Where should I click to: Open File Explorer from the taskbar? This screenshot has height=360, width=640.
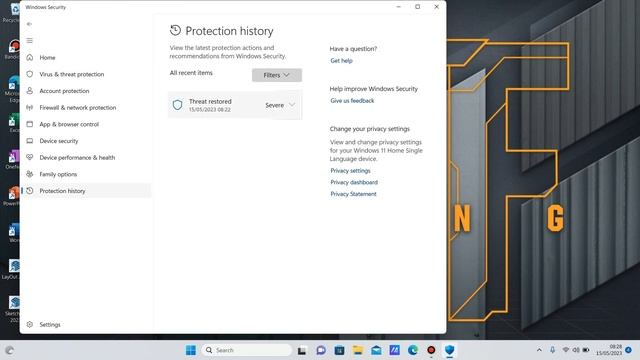click(x=358, y=350)
